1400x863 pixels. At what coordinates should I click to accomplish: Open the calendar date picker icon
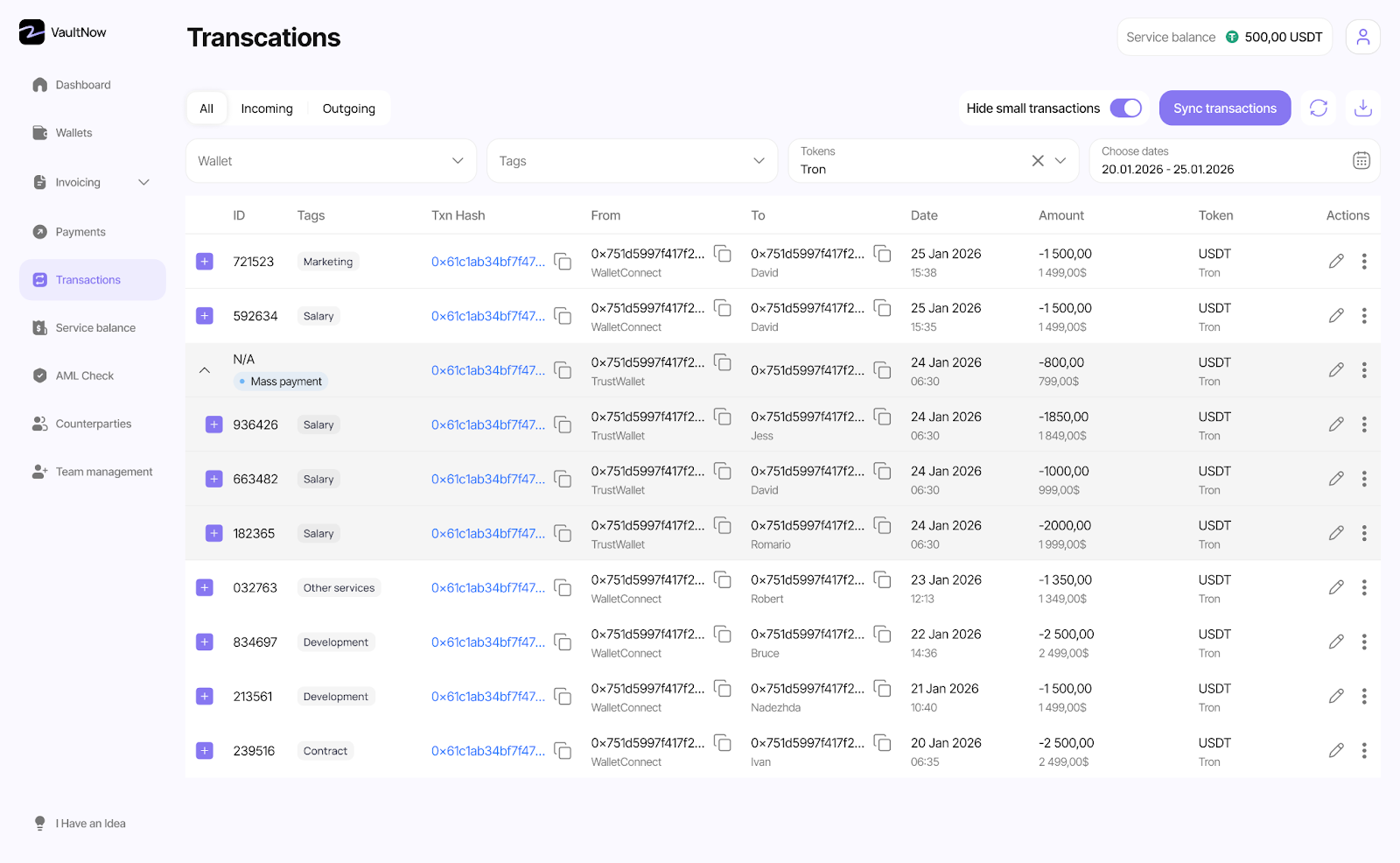(x=1361, y=161)
